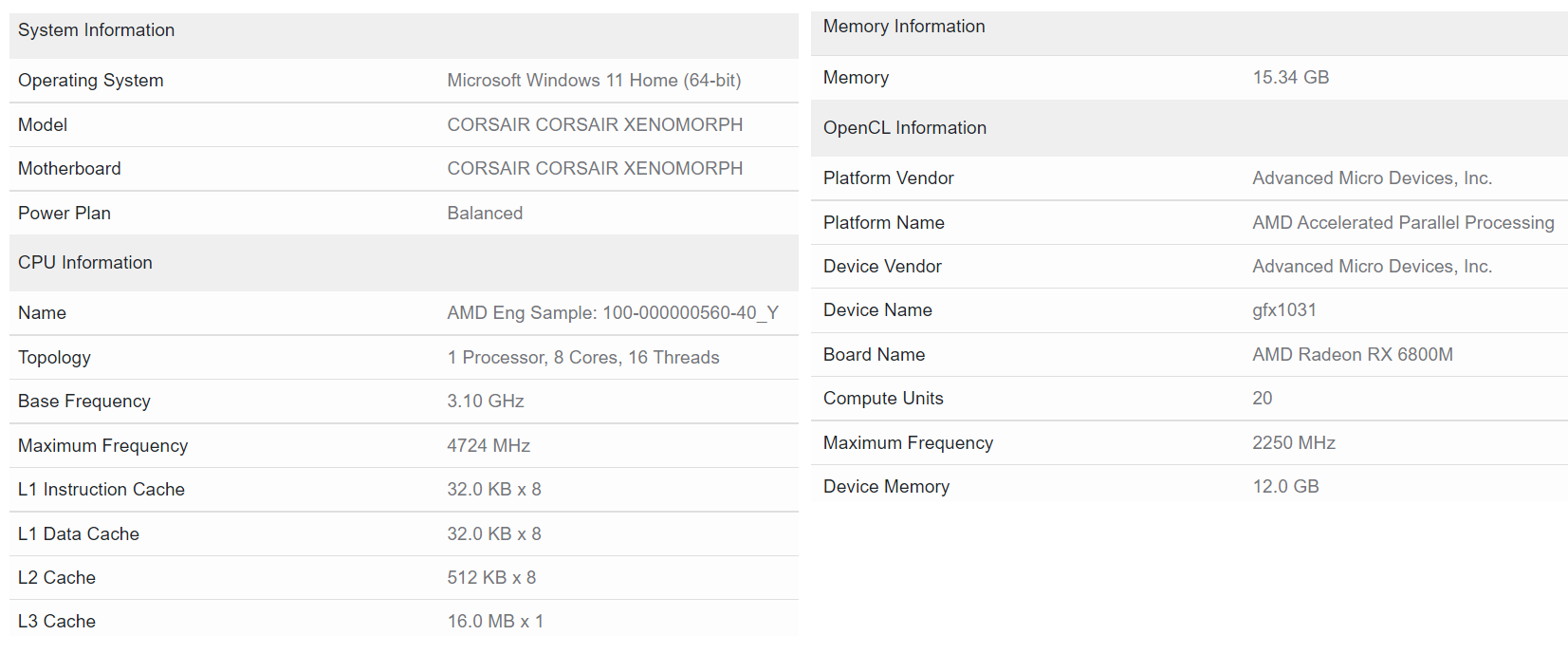Select the AMD Eng Sample CPU name

point(613,313)
